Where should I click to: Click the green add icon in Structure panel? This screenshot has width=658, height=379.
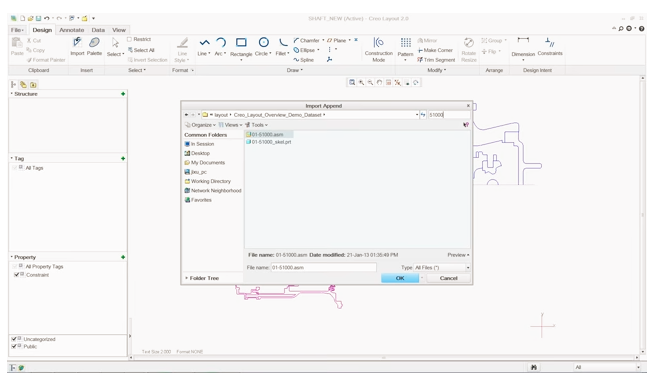click(x=123, y=94)
